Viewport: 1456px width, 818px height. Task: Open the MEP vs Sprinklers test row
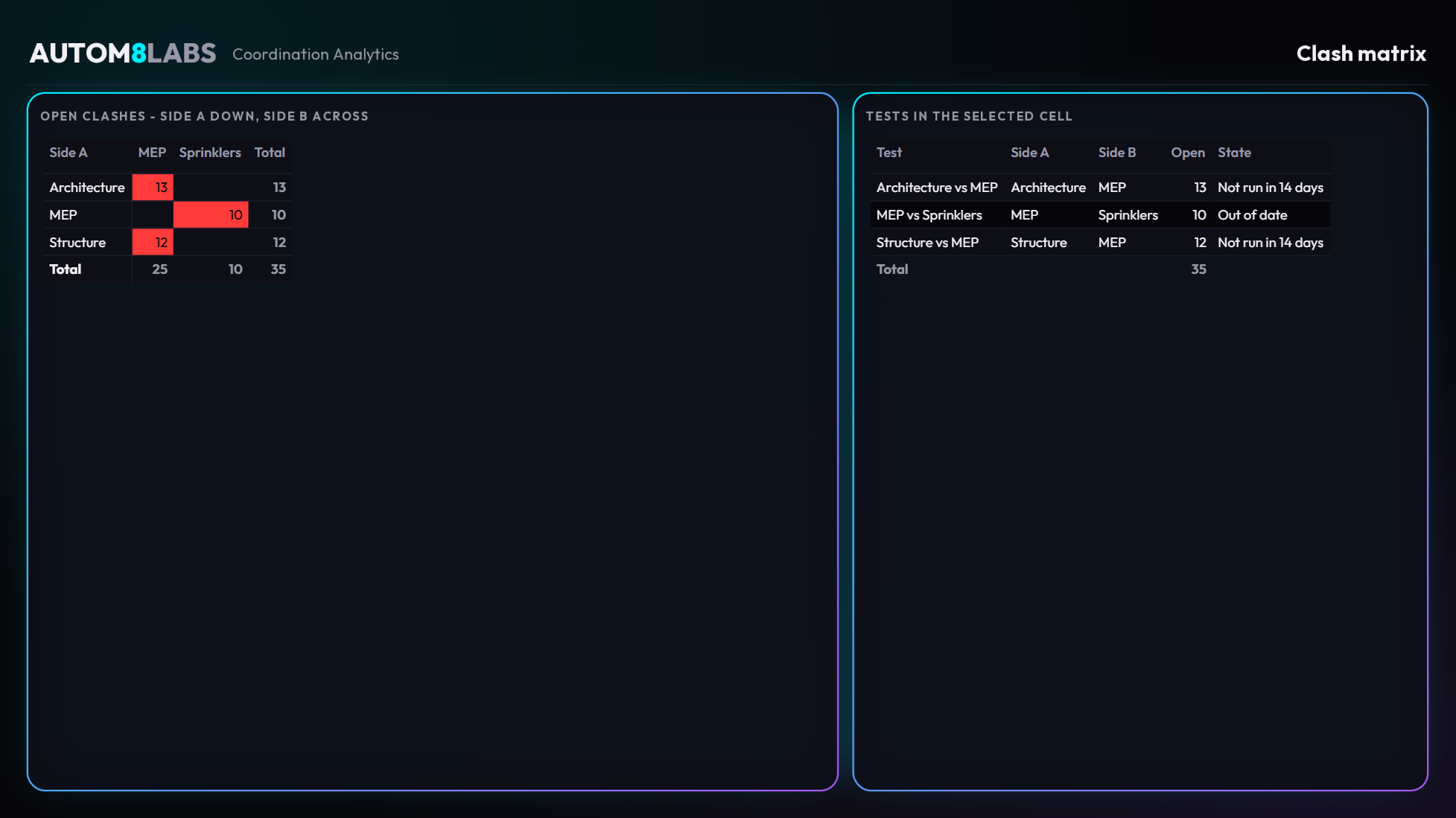tap(1100, 214)
